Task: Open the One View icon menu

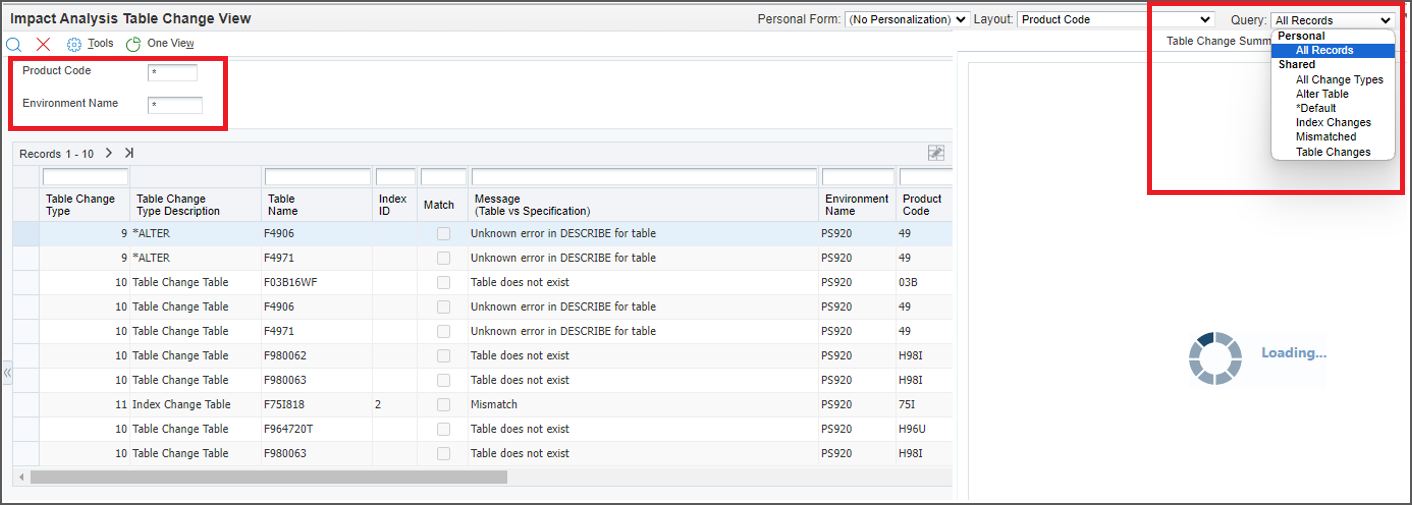Action: (x=160, y=44)
